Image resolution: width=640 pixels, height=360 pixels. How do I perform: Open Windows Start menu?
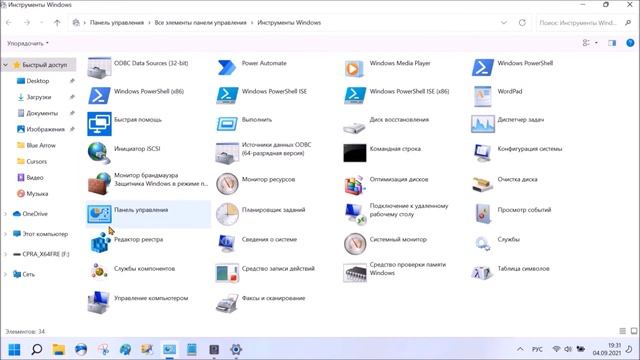pos(14,349)
